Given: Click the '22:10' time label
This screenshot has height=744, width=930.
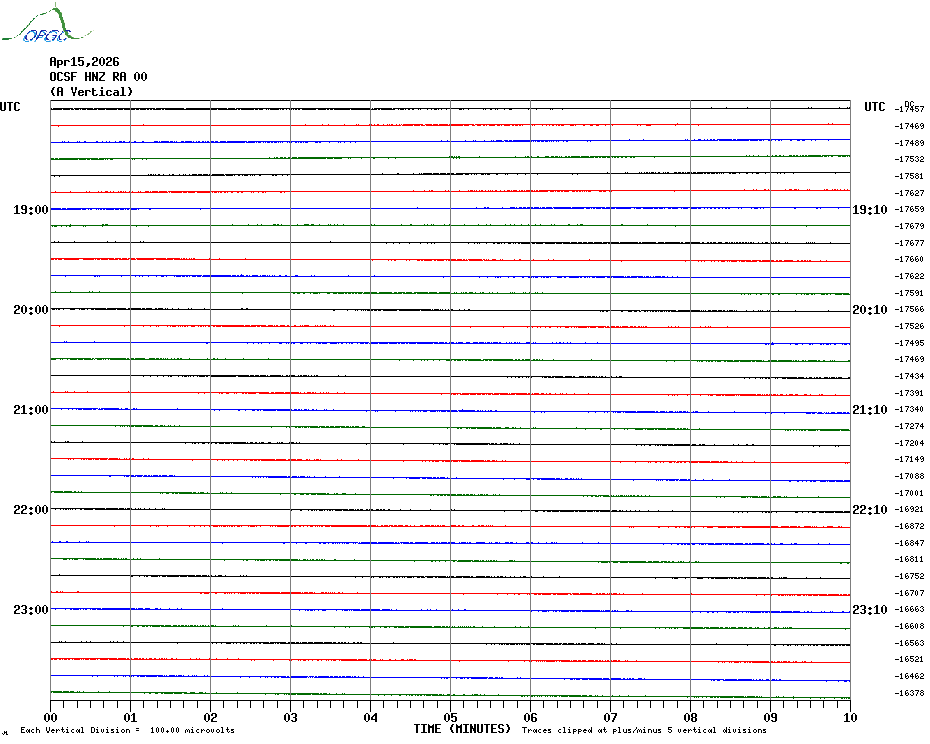Looking at the screenshot, I should pyautogui.click(x=870, y=510).
